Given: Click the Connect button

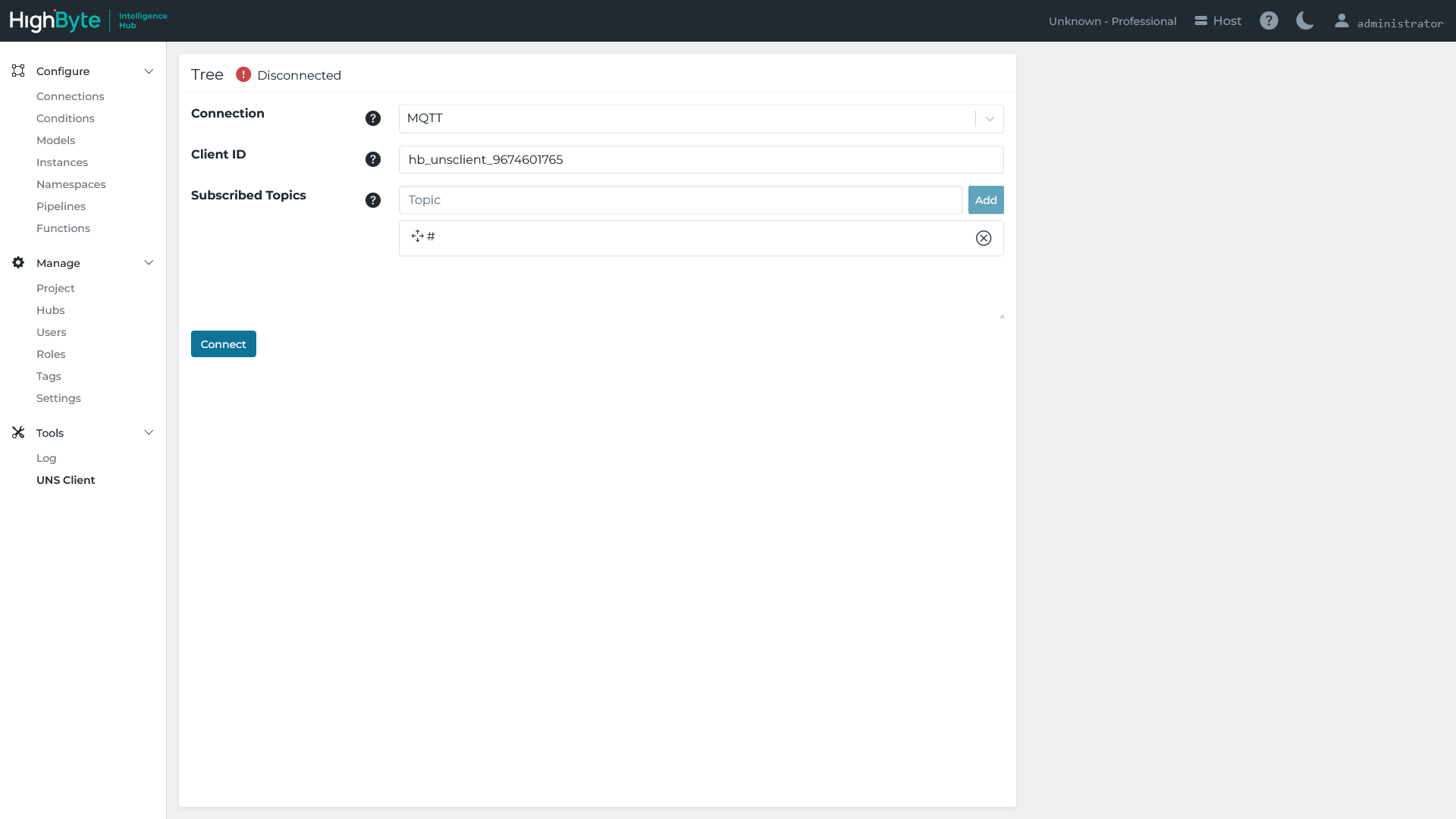Looking at the screenshot, I should [x=224, y=344].
